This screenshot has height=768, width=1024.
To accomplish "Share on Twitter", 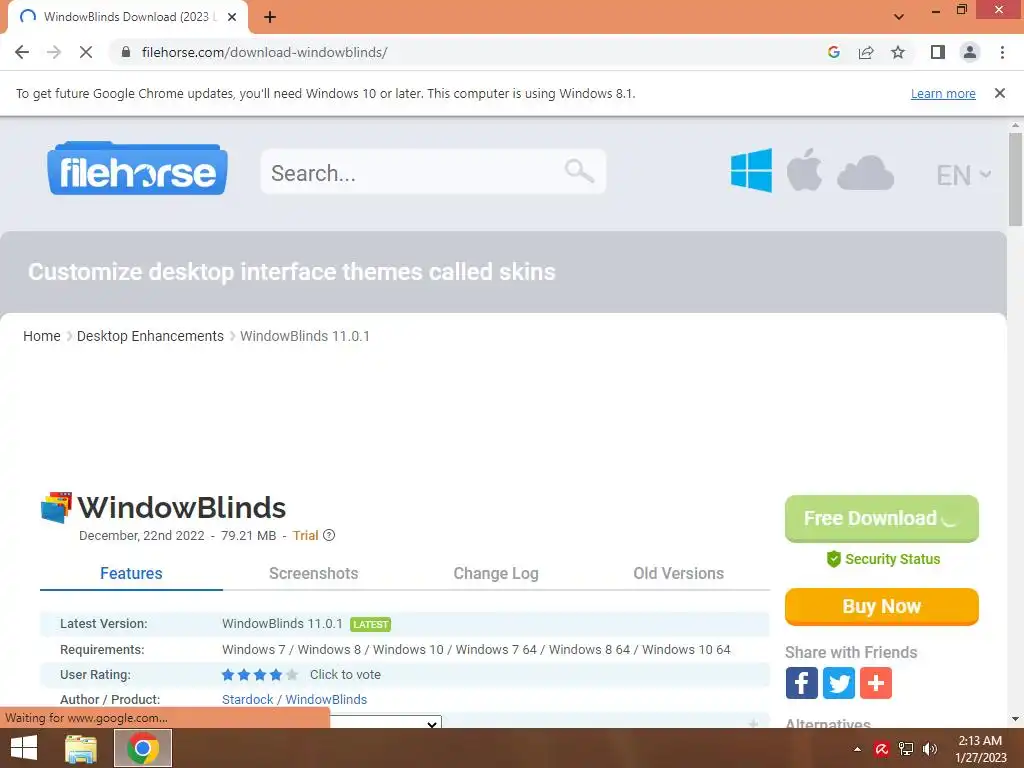I will click(x=839, y=683).
